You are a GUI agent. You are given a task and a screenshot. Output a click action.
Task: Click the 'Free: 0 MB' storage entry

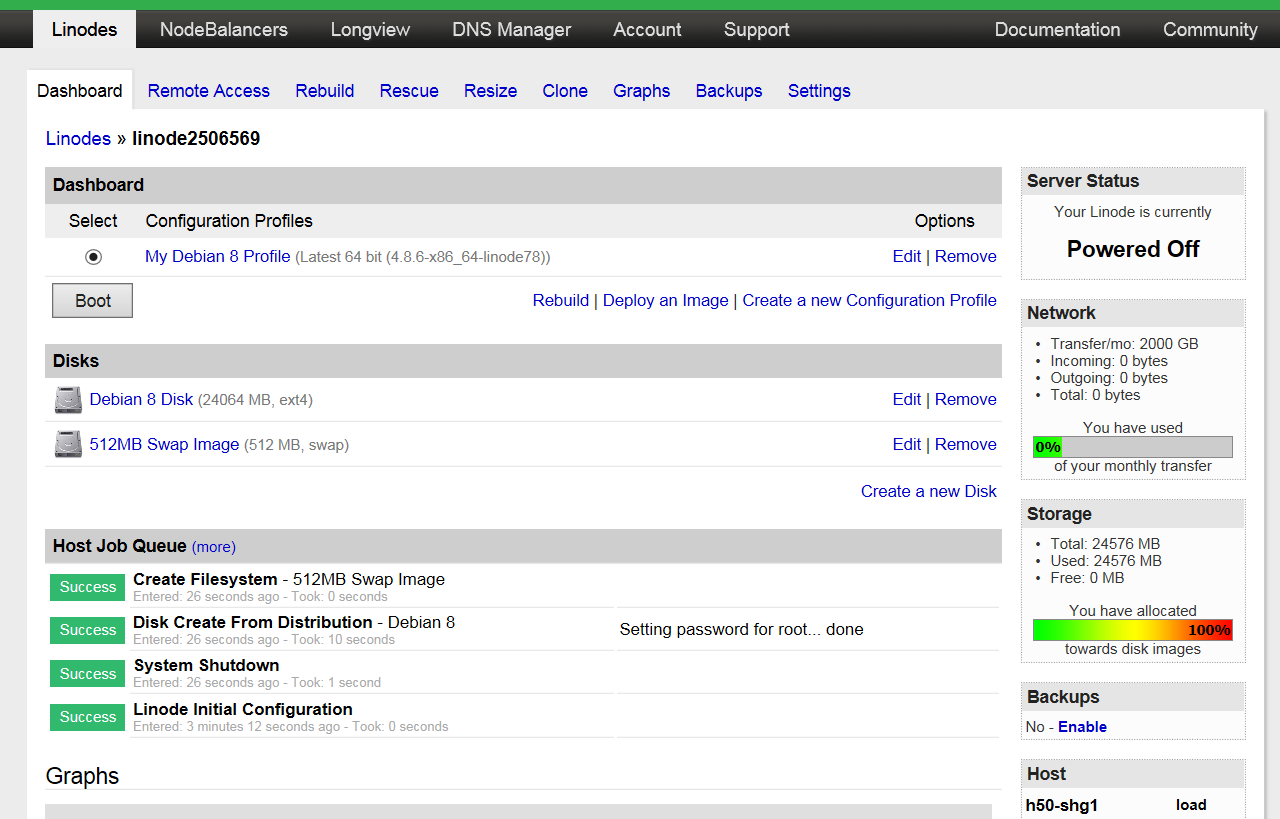1087,579
